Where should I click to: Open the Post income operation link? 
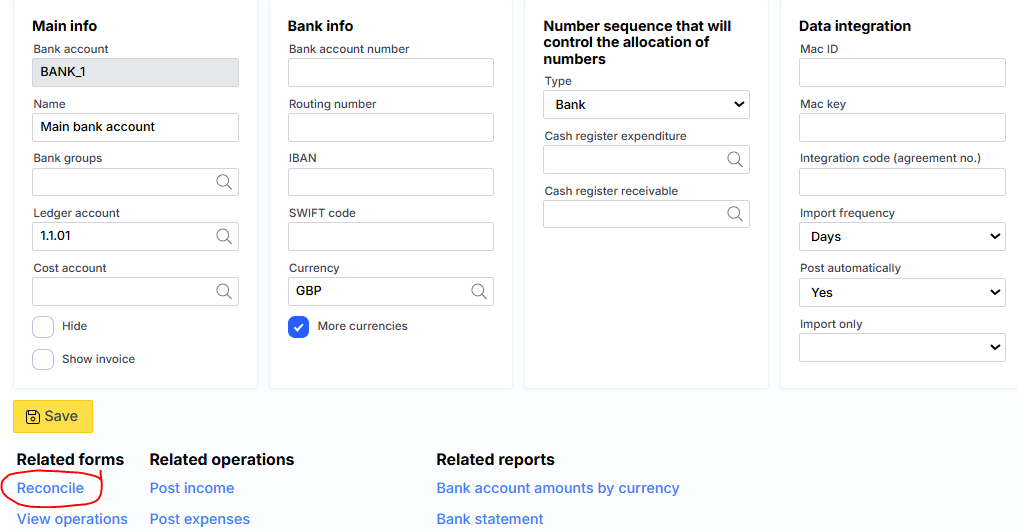pyautogui.click(x=192, y=488)
